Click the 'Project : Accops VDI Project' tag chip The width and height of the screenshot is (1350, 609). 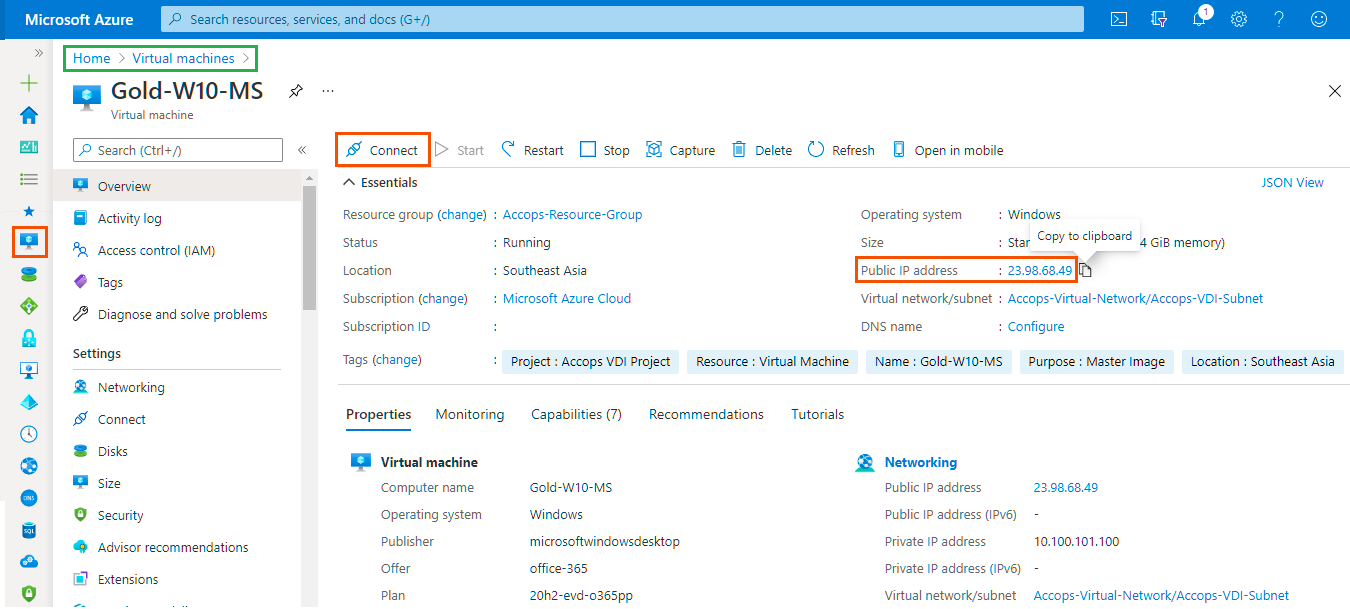(591, 362)
